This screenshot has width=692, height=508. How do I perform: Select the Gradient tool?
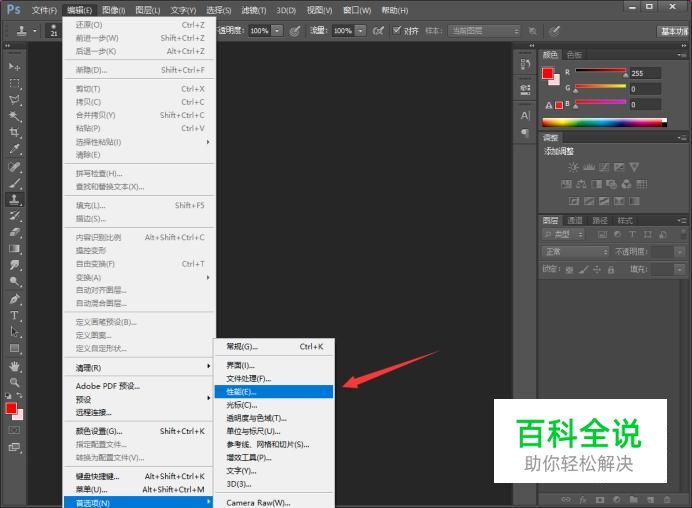[x=14, y=249]
